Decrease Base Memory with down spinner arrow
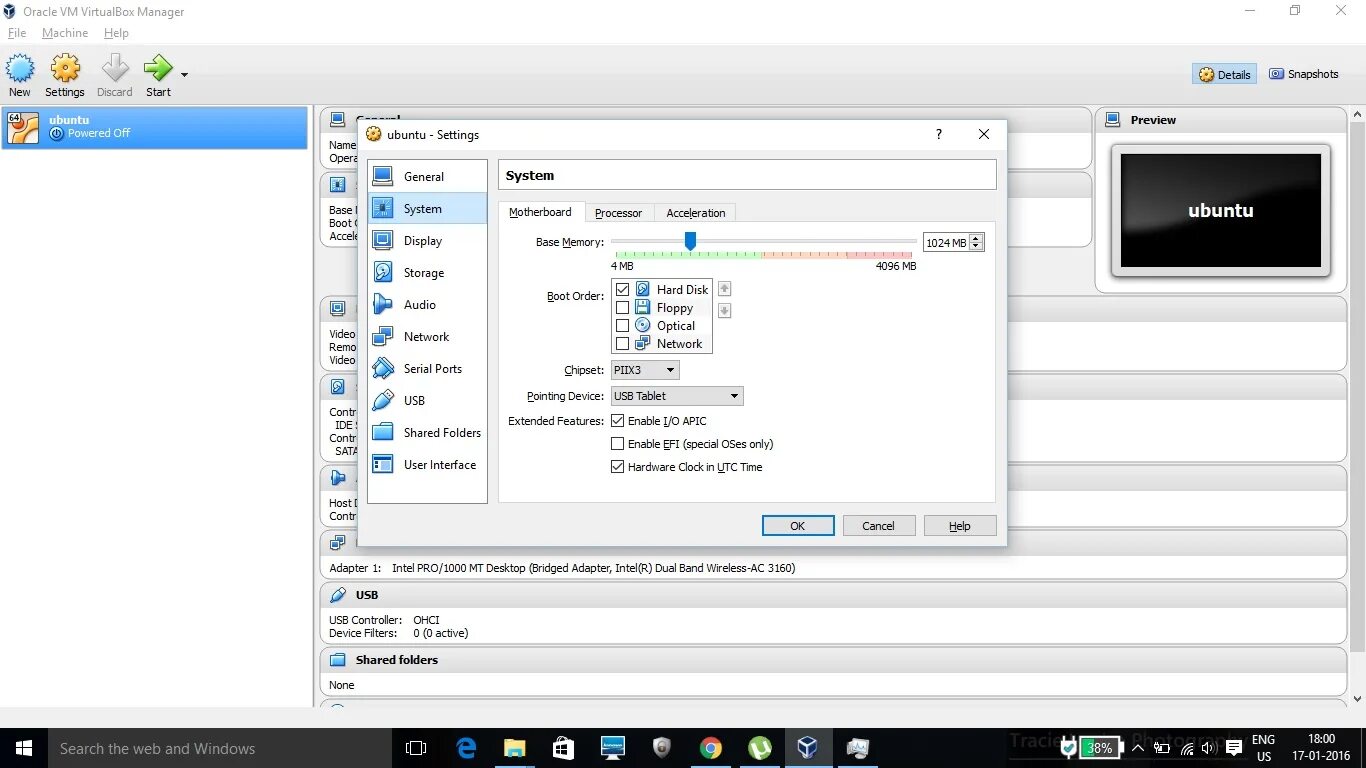This screenshot has height=768, width=1366. click(x=977, y=247)
